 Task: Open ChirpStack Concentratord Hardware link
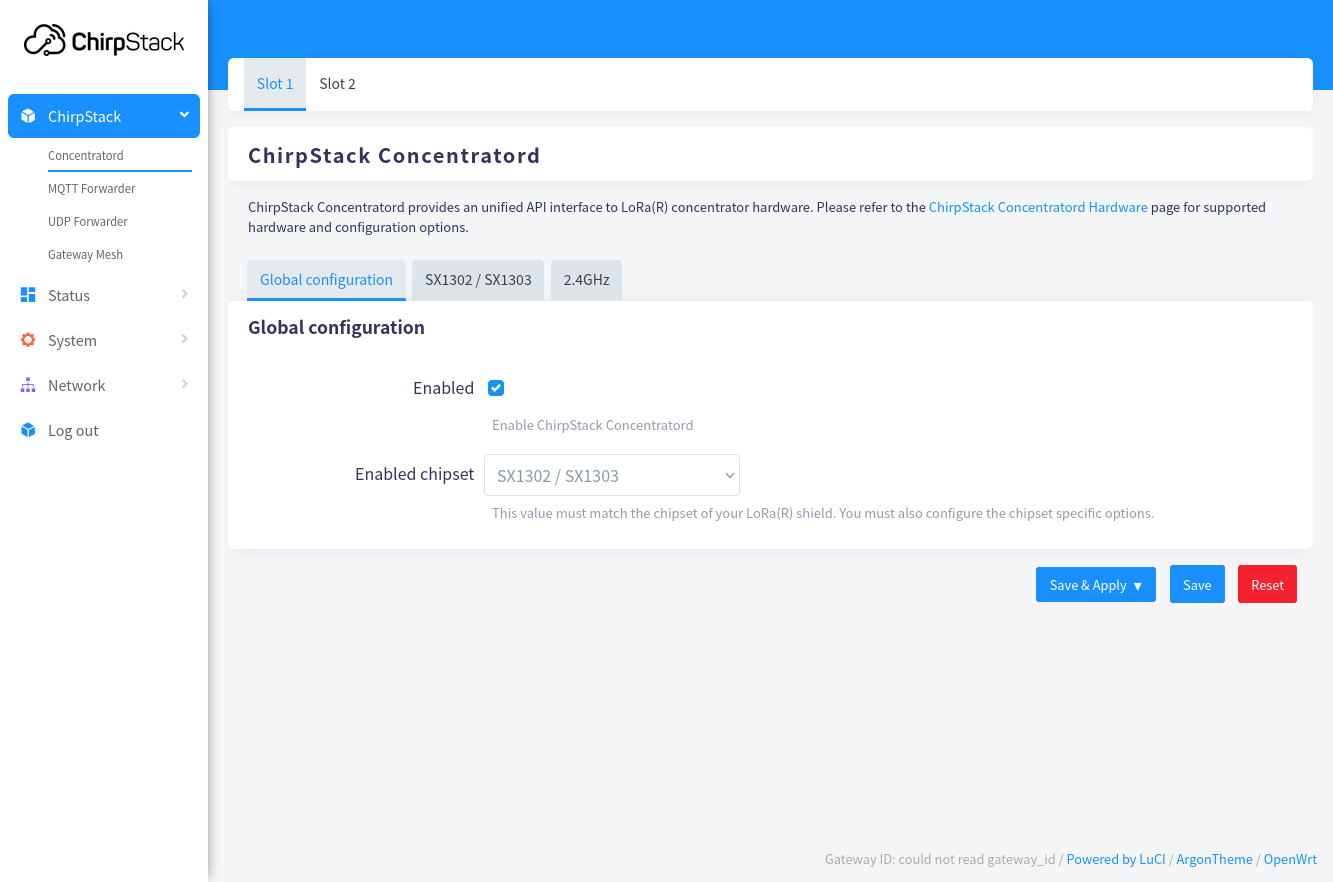tap(1038, 207)
